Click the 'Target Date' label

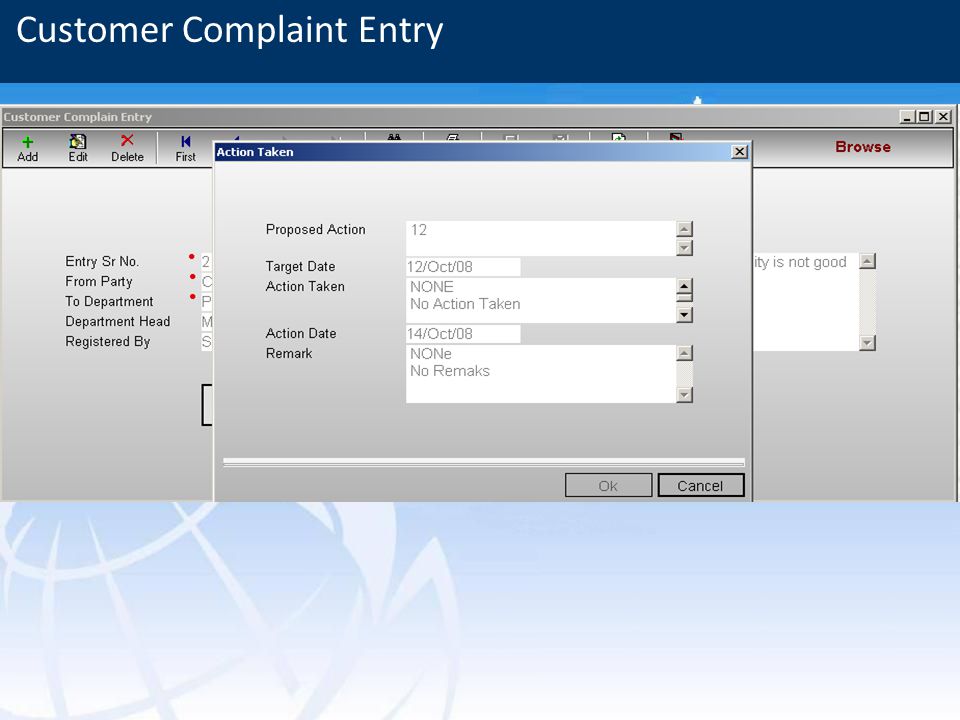click(300, 266)
